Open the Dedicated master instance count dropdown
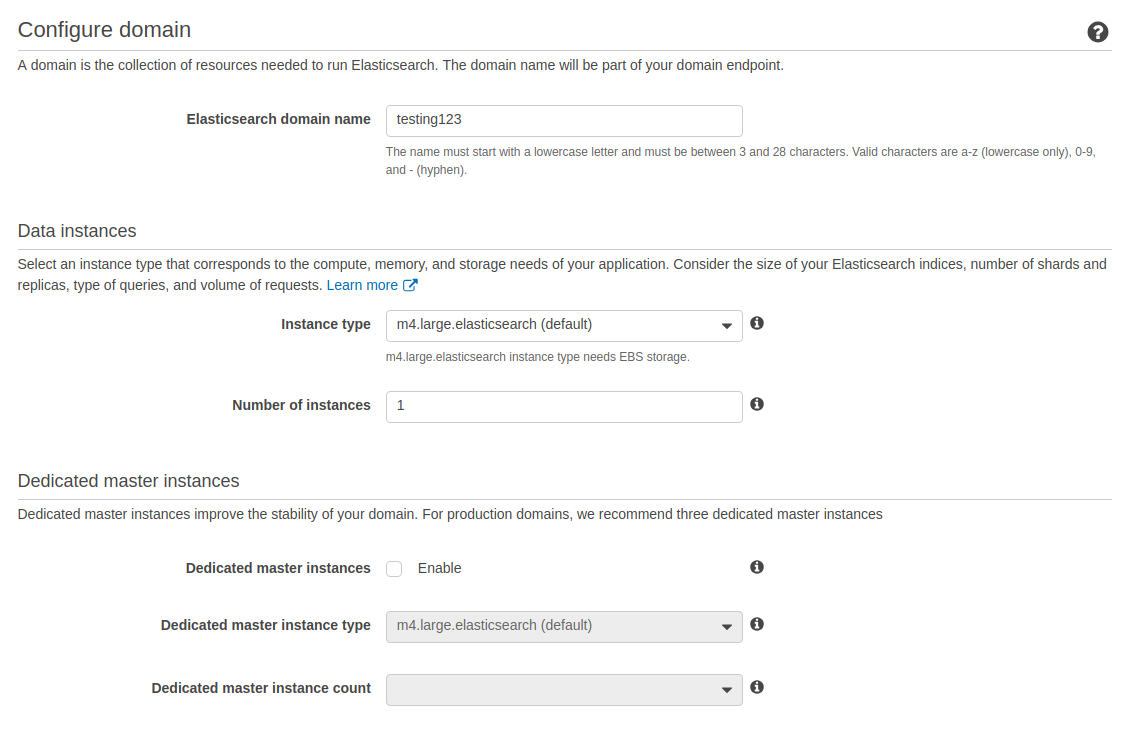The width and height of the screenshot is (1142, 740). click(x=564, y=690)
